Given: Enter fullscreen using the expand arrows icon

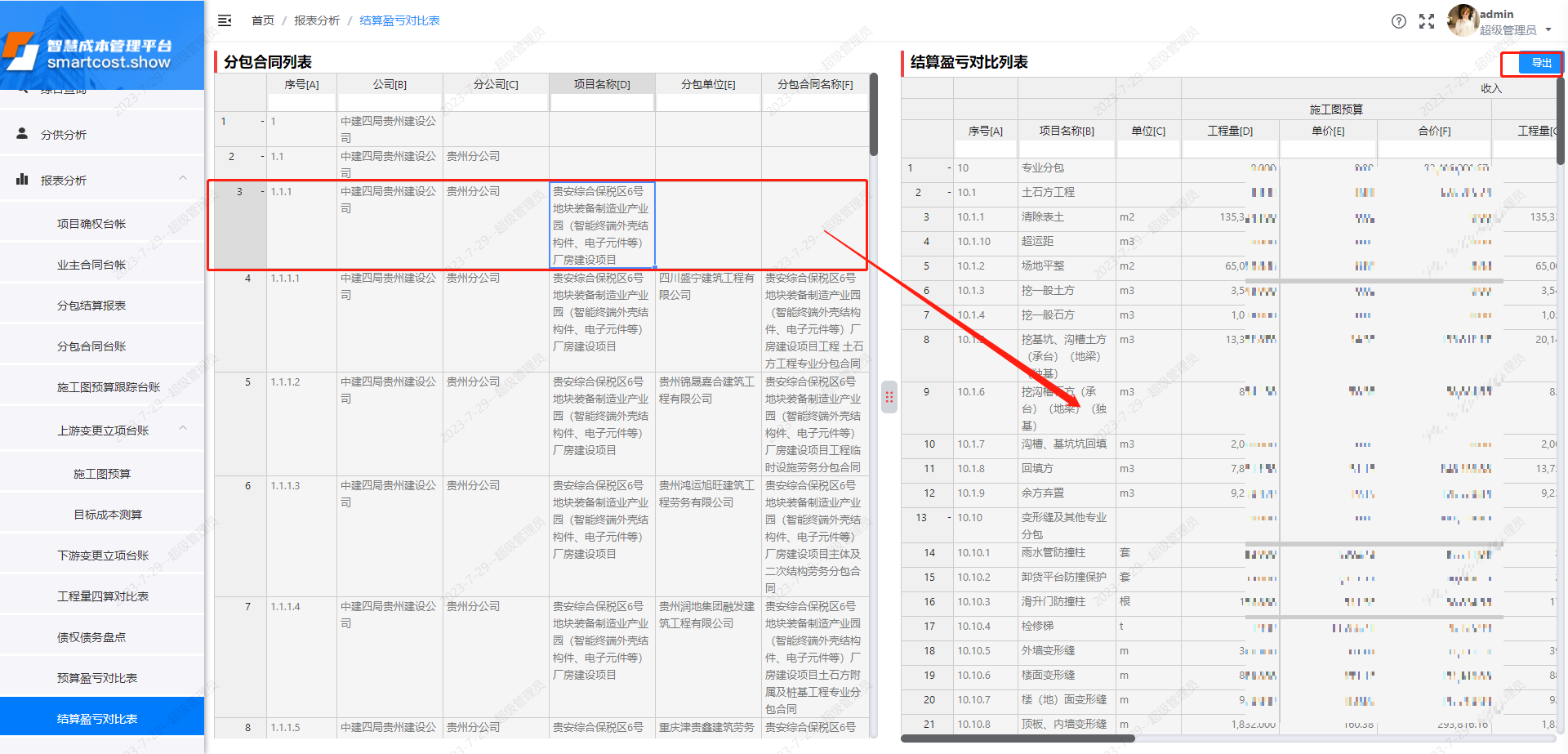Looking at the screenshot, I should click(x=1427, y=22).
